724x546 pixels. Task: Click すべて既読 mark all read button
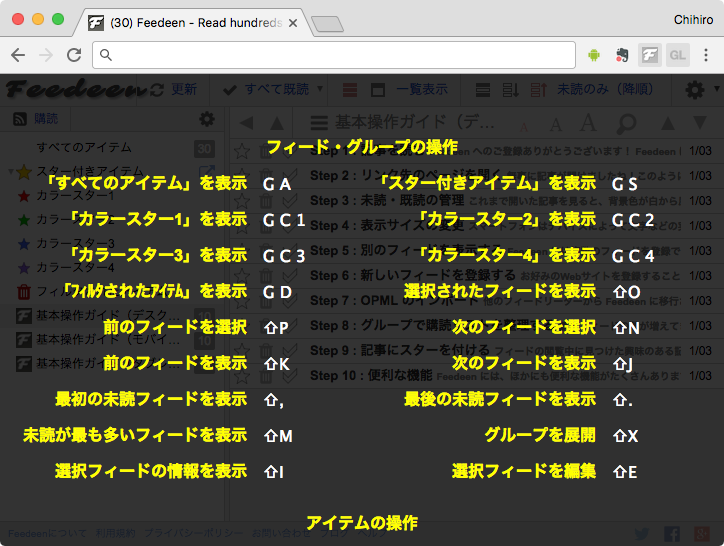[267, 90]
